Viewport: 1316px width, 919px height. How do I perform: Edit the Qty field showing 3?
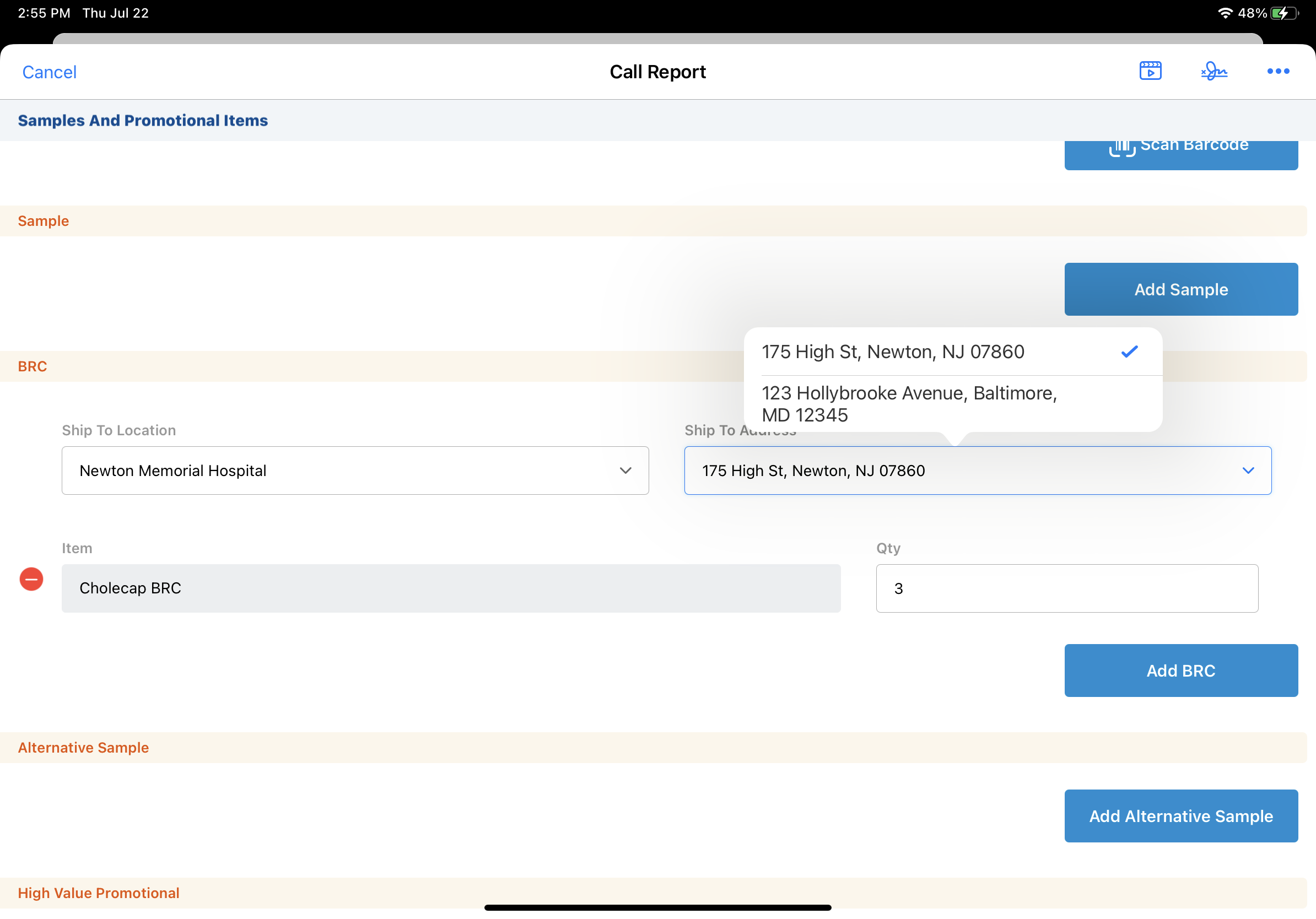pos(1067,588)
